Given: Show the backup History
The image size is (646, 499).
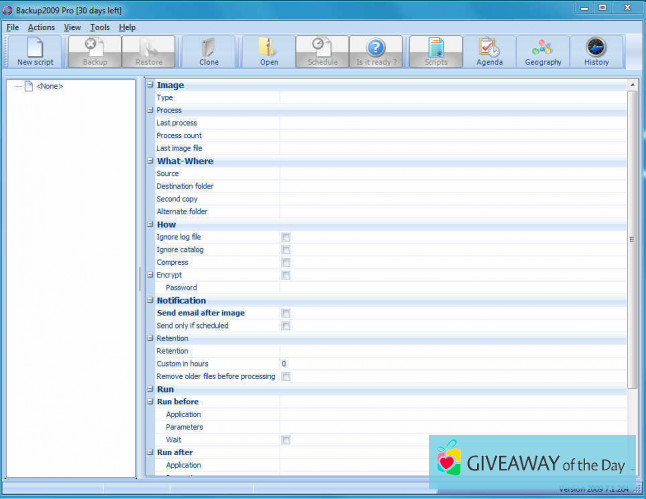Looking at the screenshot, I should click(x=596, y=51).
